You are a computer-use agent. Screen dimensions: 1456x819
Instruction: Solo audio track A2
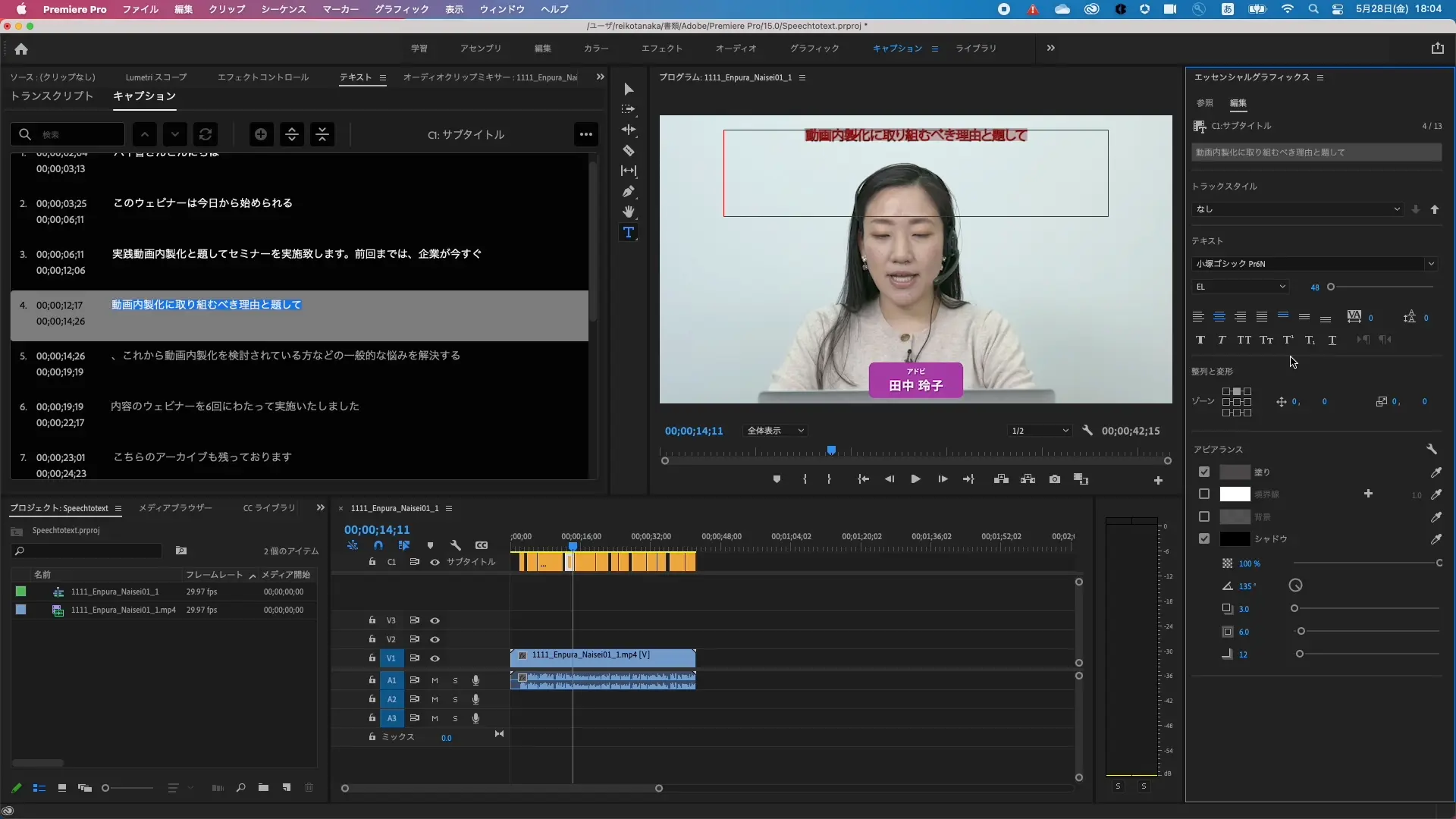[455, 699]
